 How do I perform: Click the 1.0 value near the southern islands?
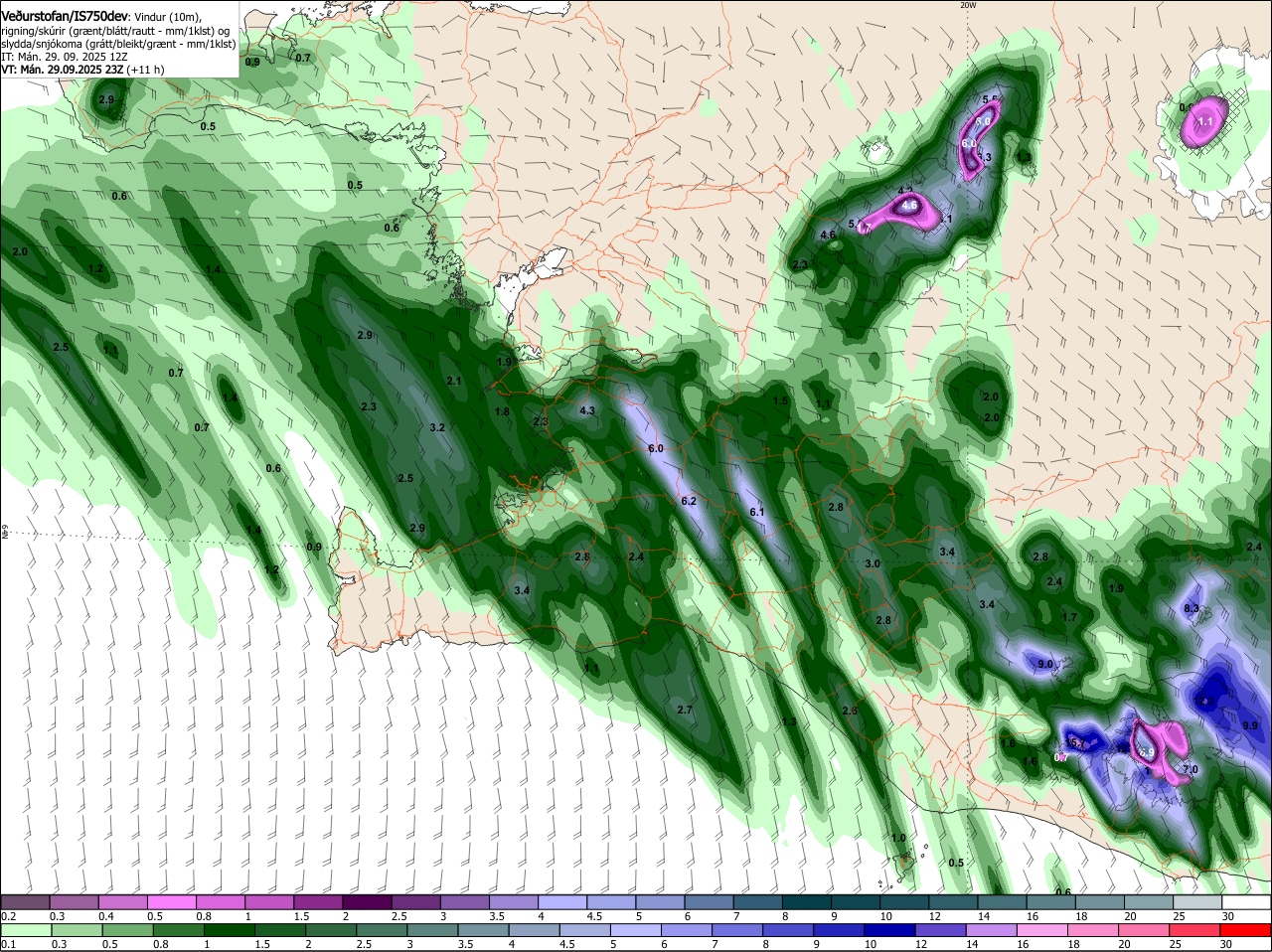click(x=898, y=839)
